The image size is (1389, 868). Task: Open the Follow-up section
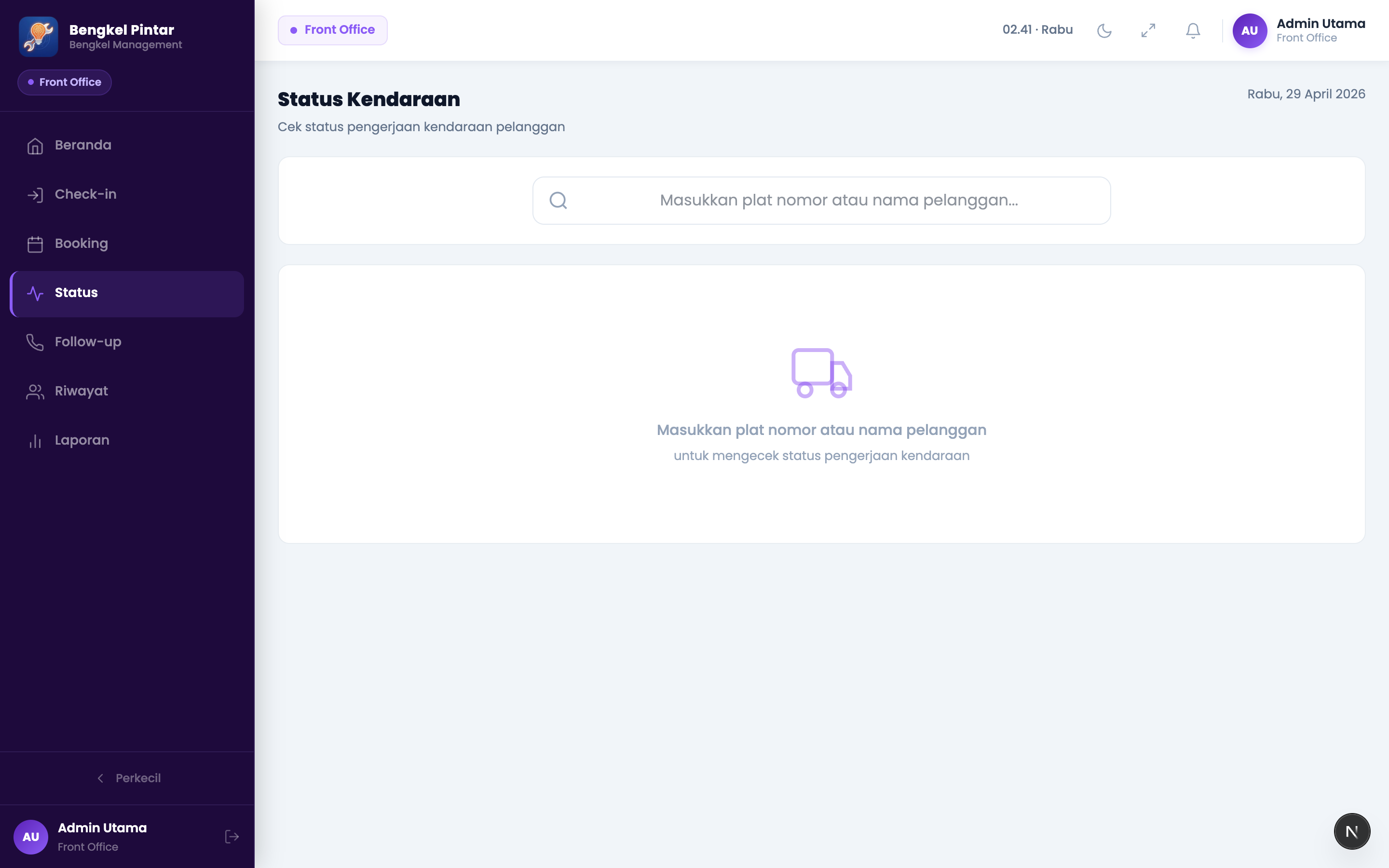coord(127,342)
